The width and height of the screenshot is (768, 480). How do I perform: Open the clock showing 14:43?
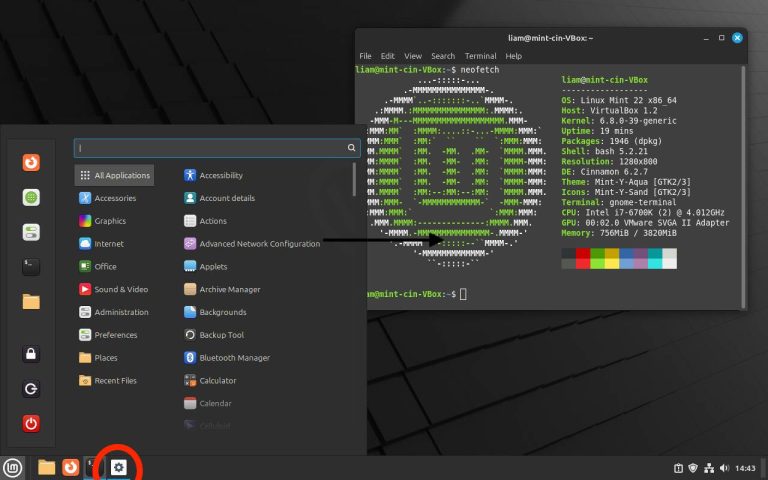click(x=745, y=468)
